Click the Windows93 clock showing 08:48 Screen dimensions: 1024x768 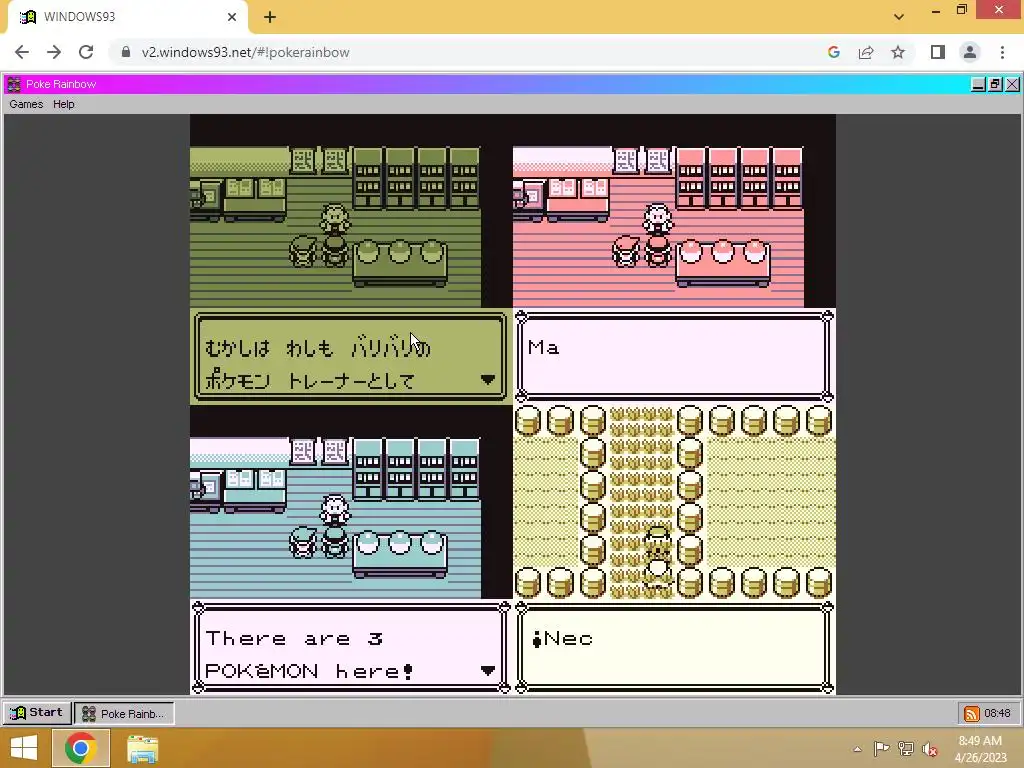pos(997,713)
